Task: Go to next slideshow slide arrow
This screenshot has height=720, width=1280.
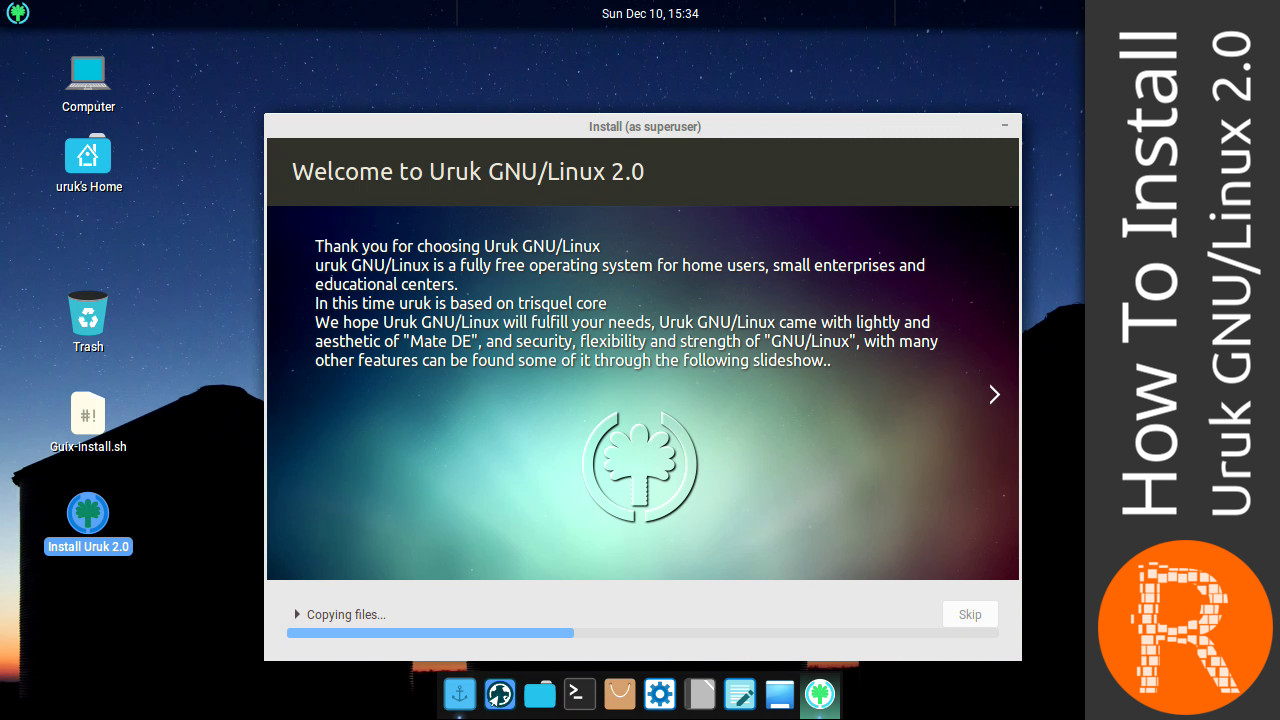Action: tap(994, 395)
